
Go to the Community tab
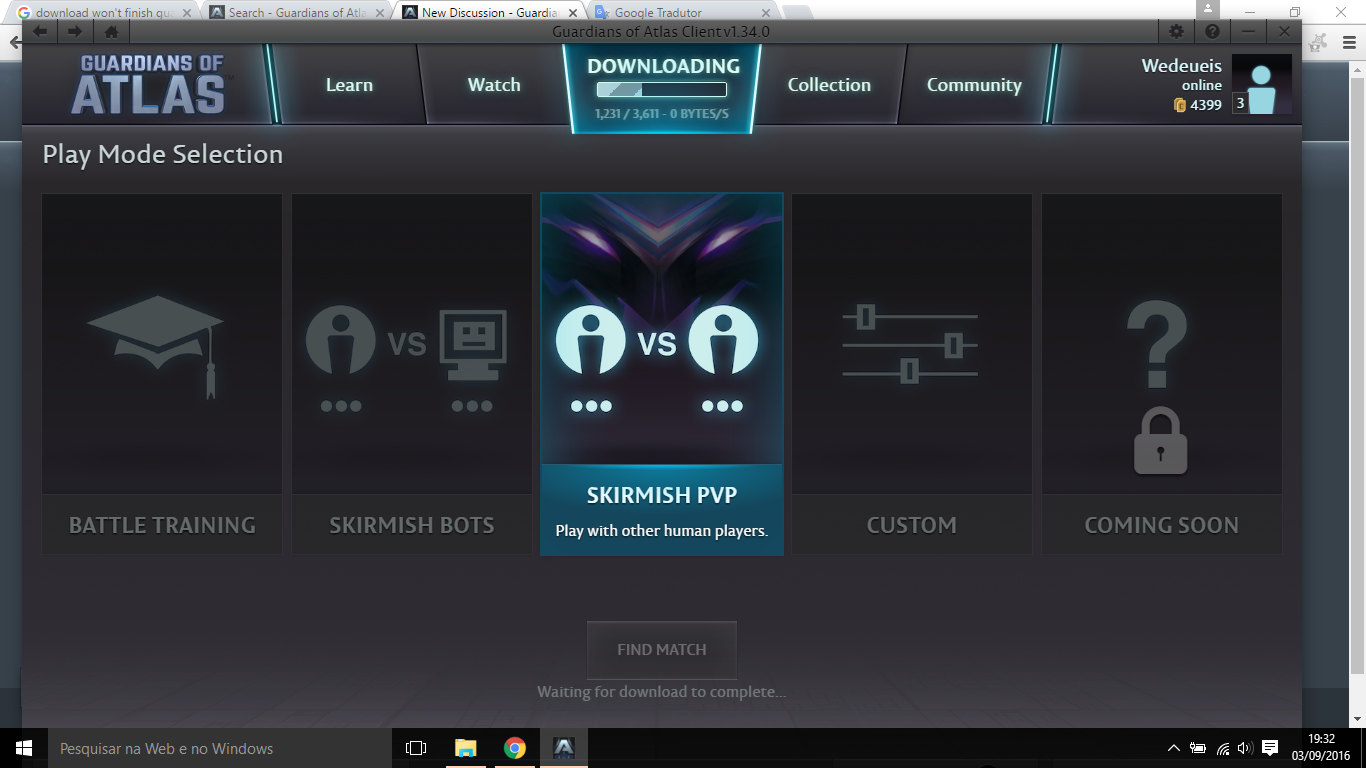[x=974, y=85]
